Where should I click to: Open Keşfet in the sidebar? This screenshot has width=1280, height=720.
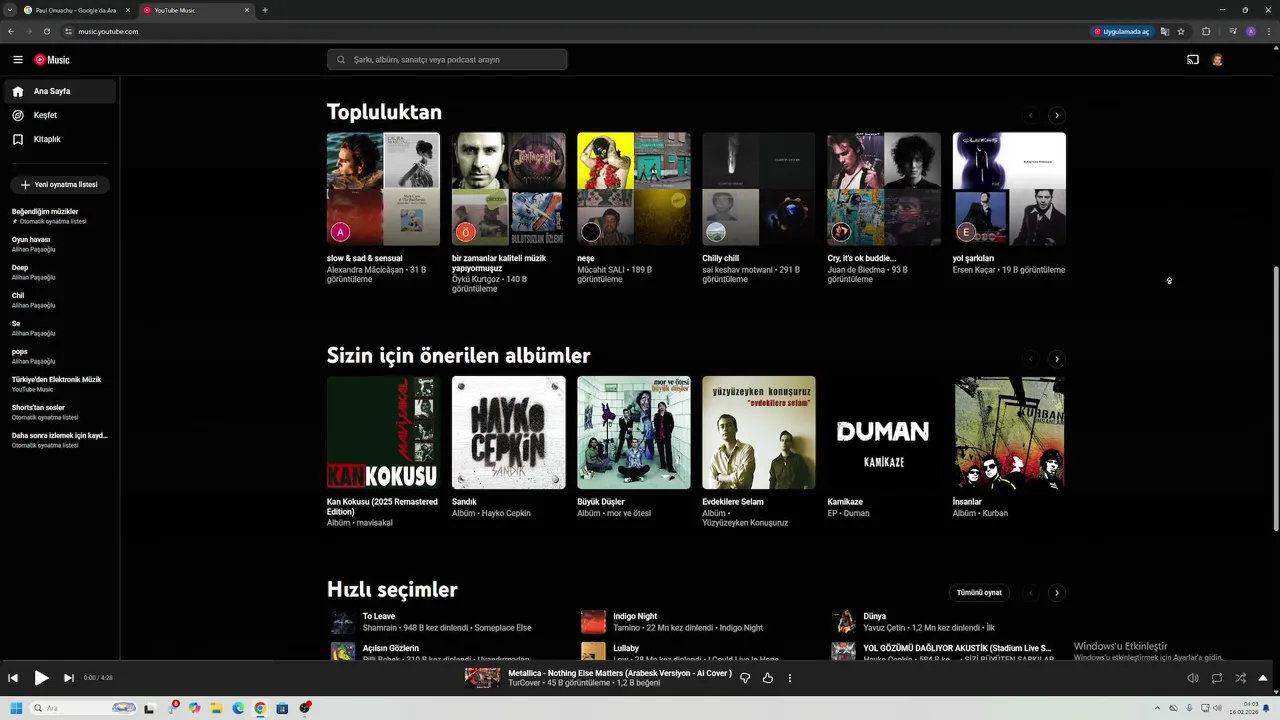click(60, 115)
